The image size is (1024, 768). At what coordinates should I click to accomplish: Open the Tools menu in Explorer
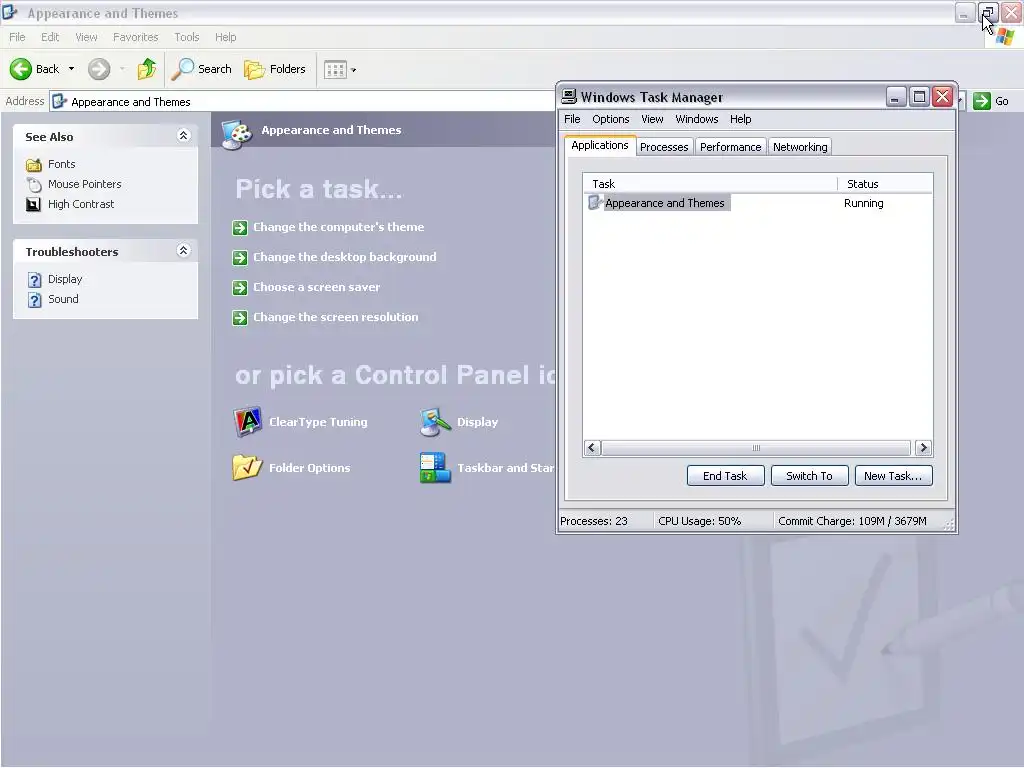tap(186, 37)
